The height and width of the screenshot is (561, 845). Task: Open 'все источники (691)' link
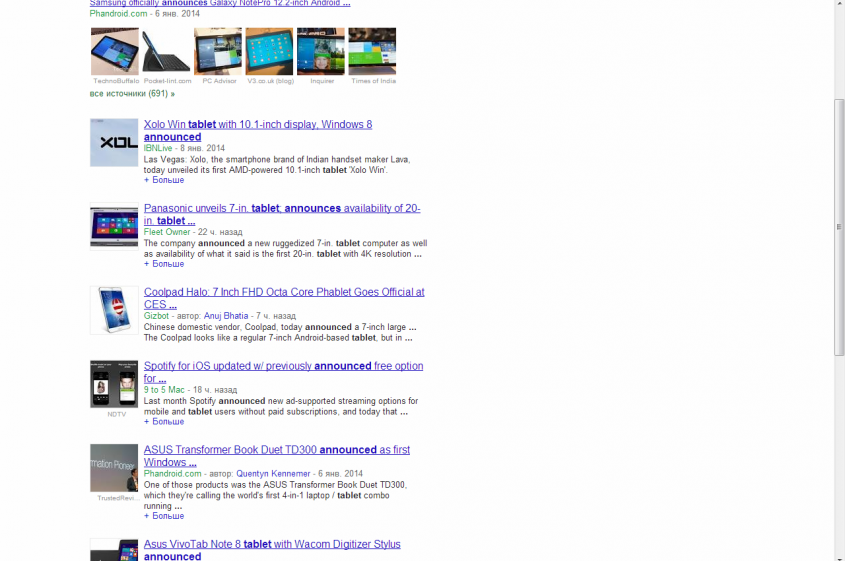tap(132, 93)
